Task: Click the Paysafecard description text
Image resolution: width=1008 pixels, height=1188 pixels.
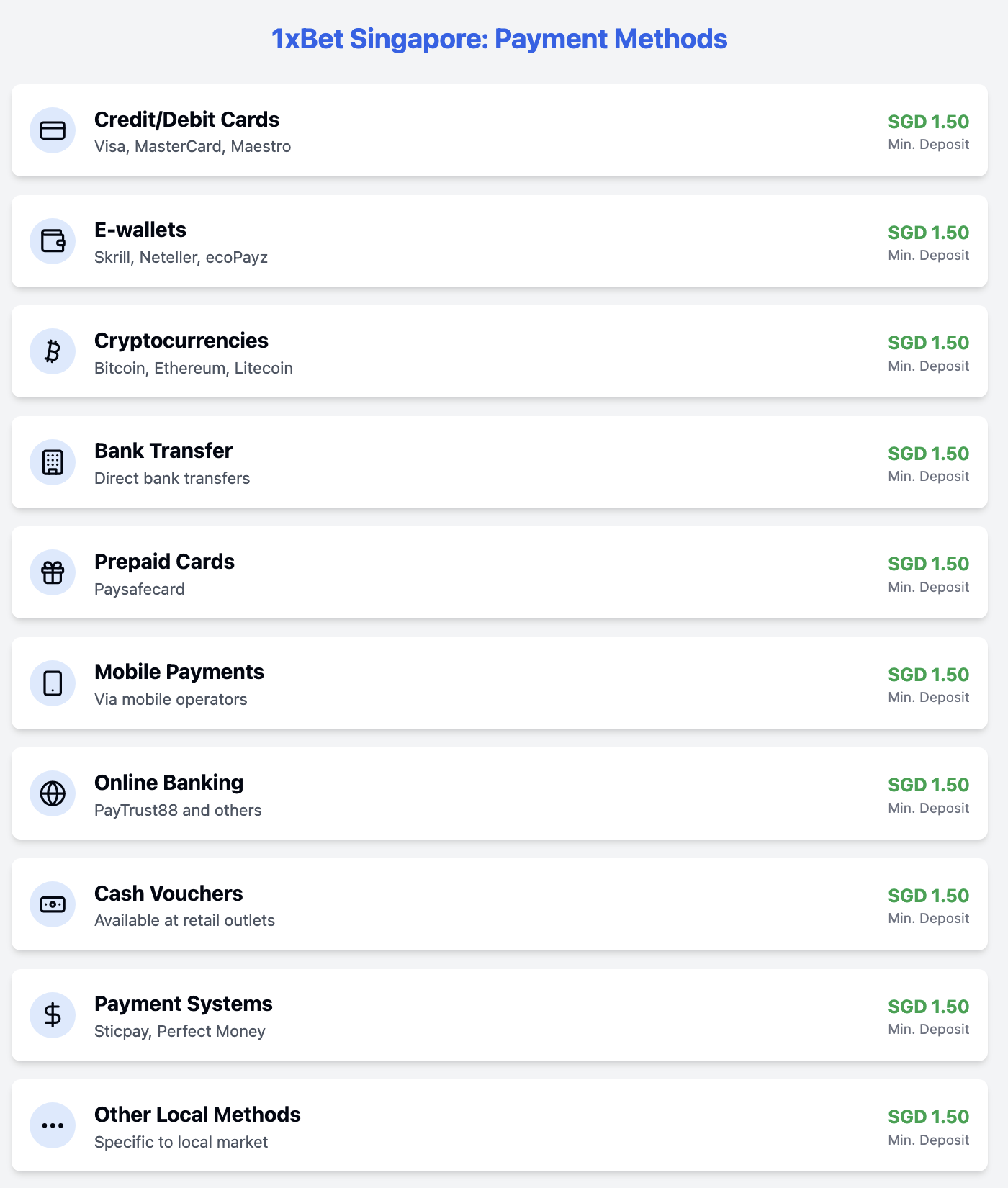Action: coord(140,589)
